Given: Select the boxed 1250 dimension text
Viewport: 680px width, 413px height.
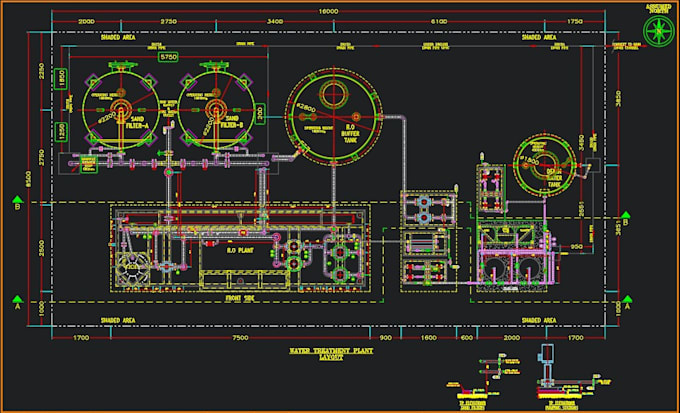Looking at the screenshot, I should tap(61, 132).
